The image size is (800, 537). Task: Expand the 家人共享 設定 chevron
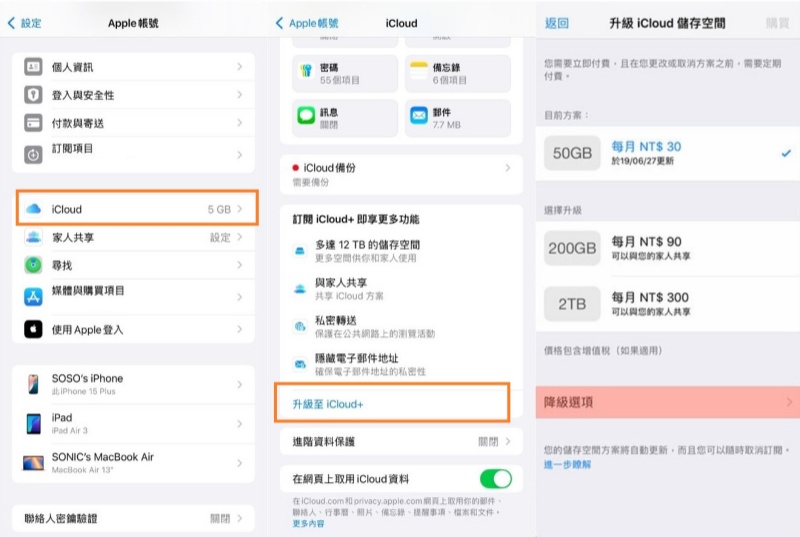239,237
